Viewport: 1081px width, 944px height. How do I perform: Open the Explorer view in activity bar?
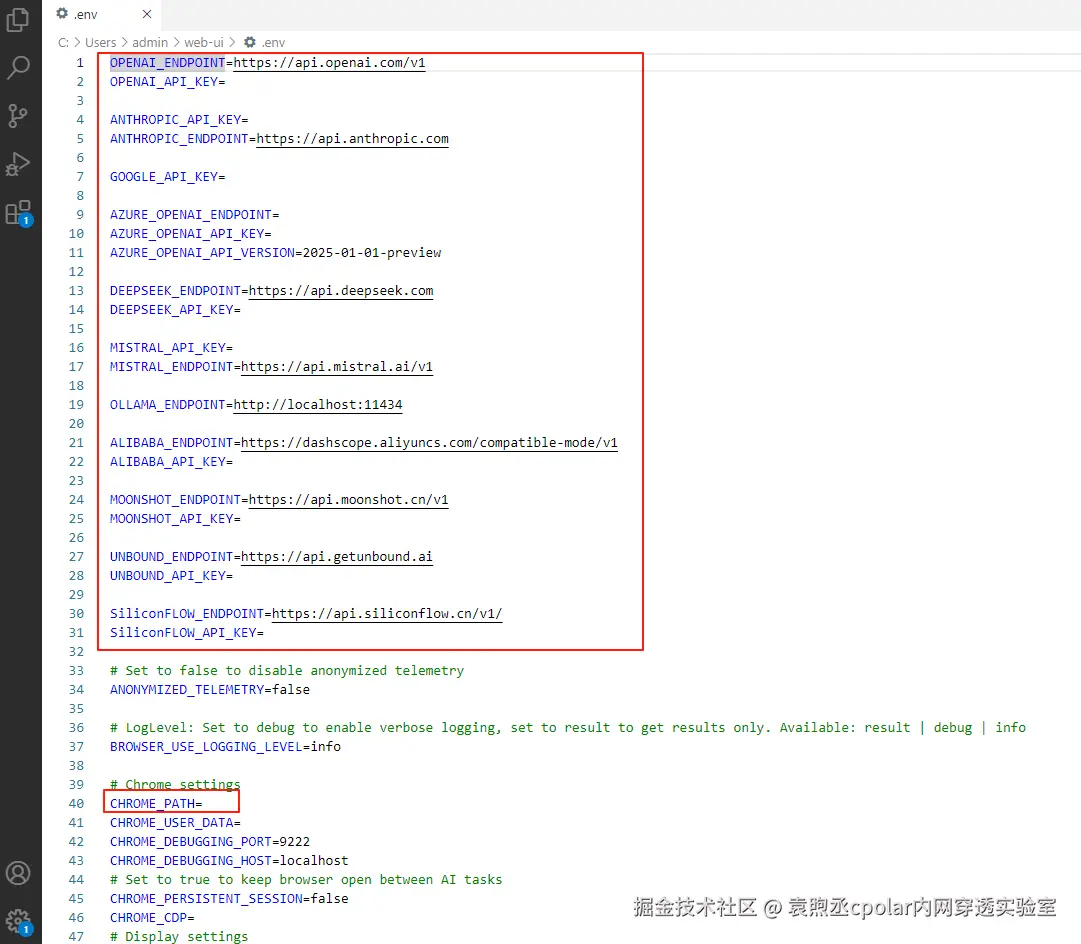[x=18, y=19]
